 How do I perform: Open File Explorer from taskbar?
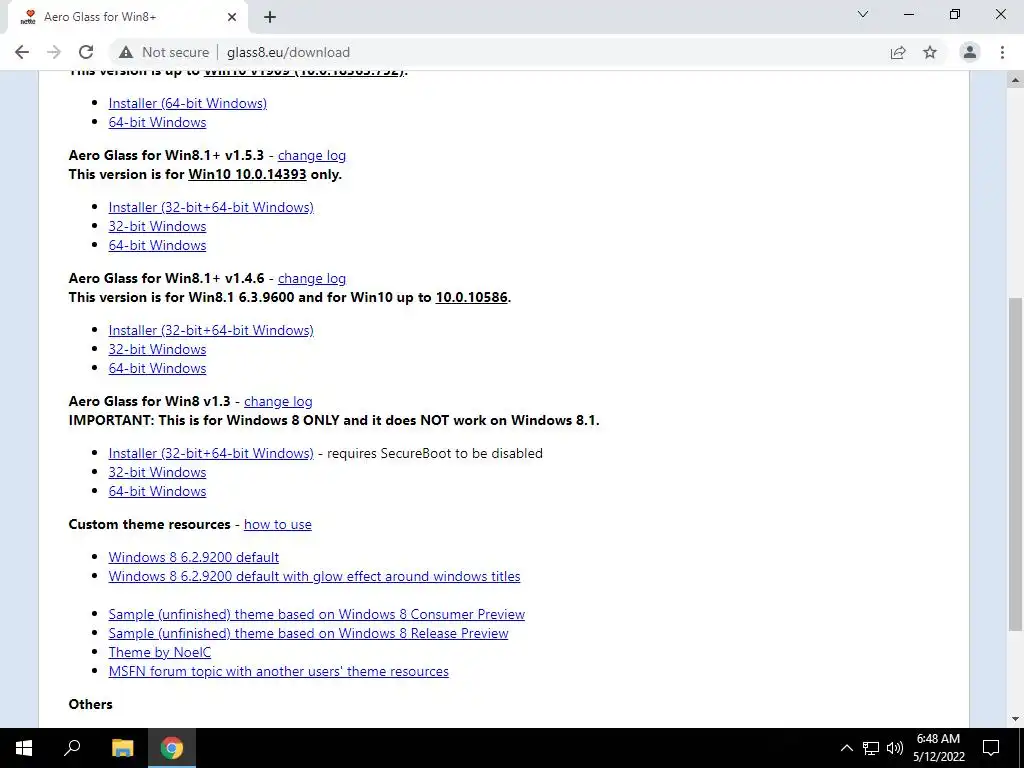click(x=122, y=748)
